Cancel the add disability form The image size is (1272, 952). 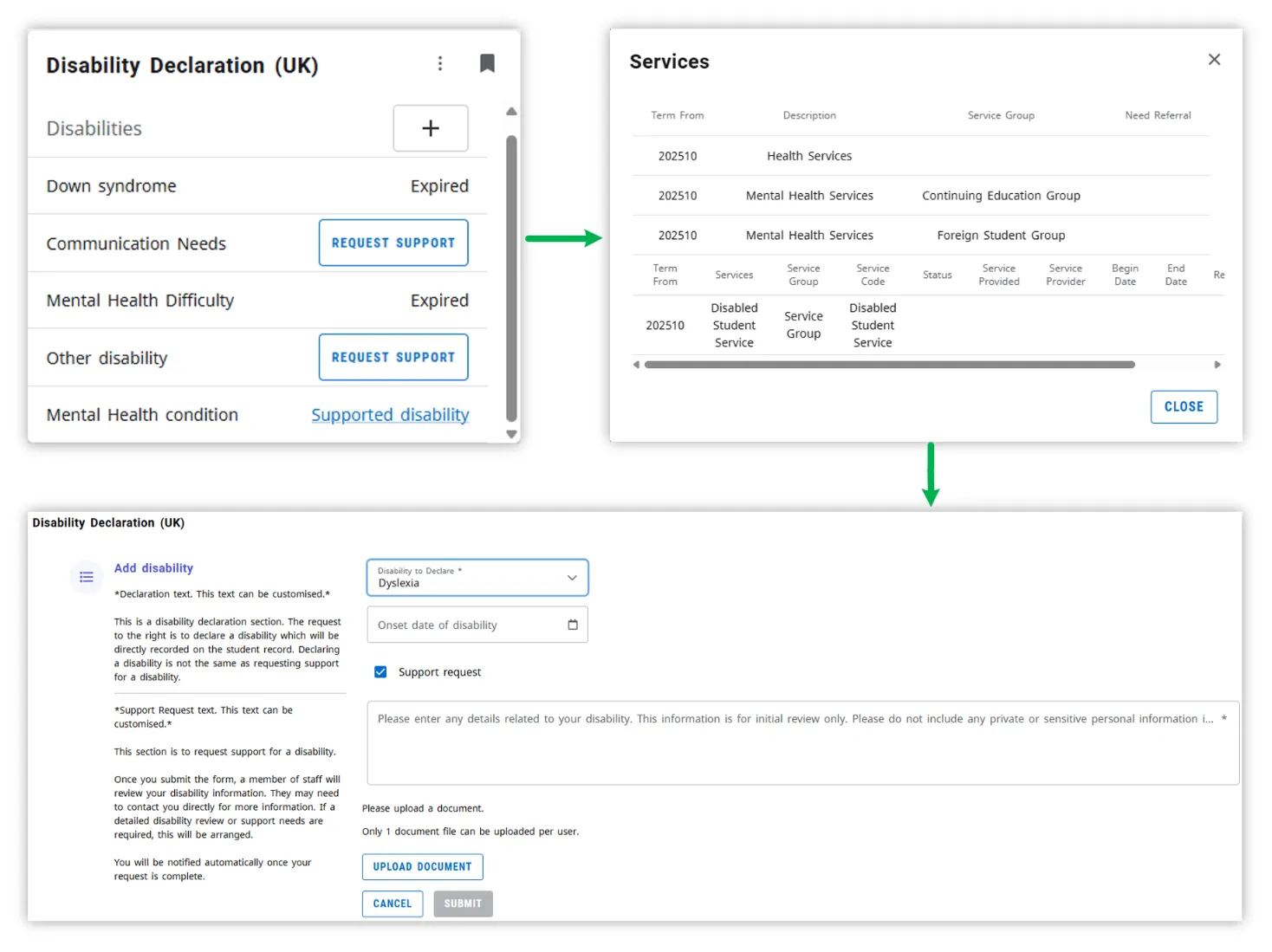pos(393,903)
